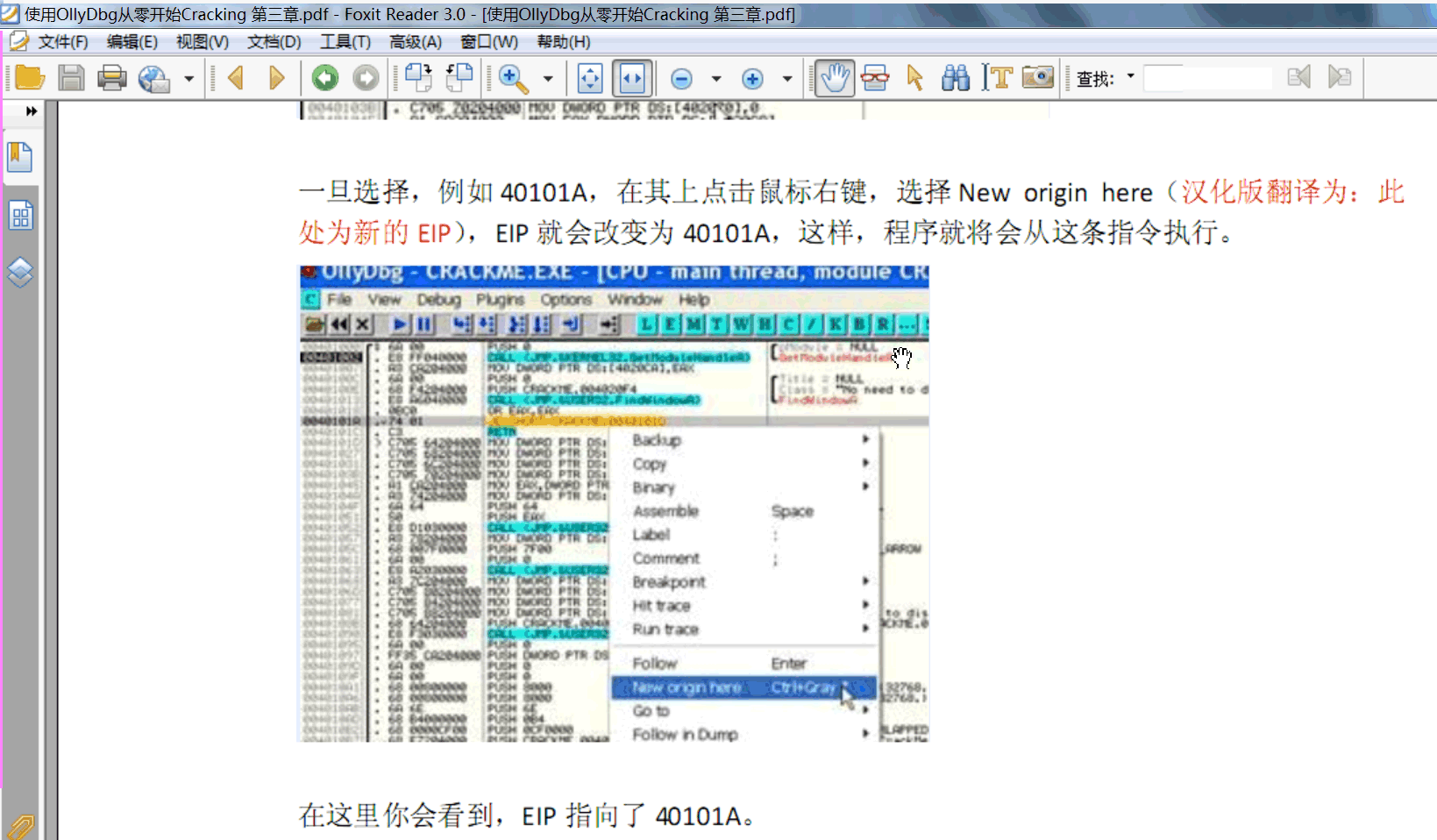This screenshot has width=1437, height=840.
Task: Open the Bookmarks panel icon in sidebar
Action: pyautogui.click(x=20, y=158)
